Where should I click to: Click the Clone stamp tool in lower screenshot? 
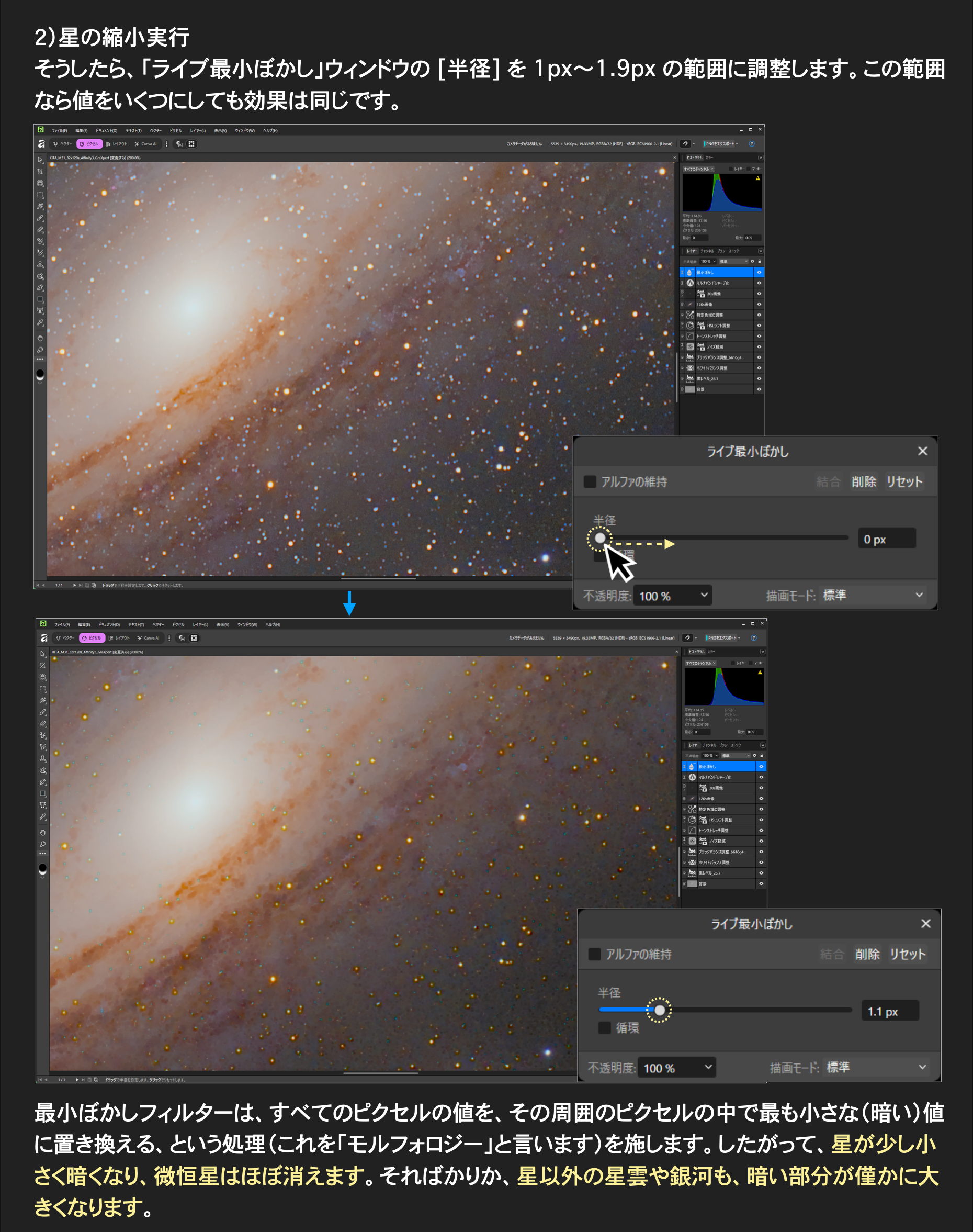click(x=43, y=759)
